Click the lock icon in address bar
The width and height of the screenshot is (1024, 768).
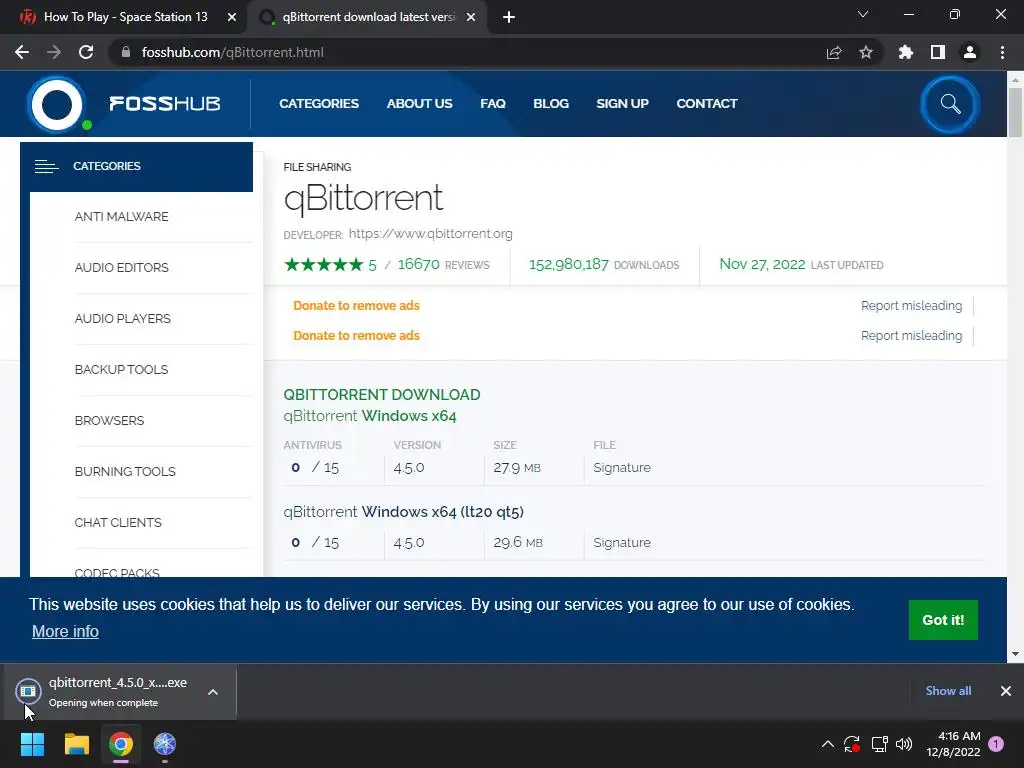point(126,52)
